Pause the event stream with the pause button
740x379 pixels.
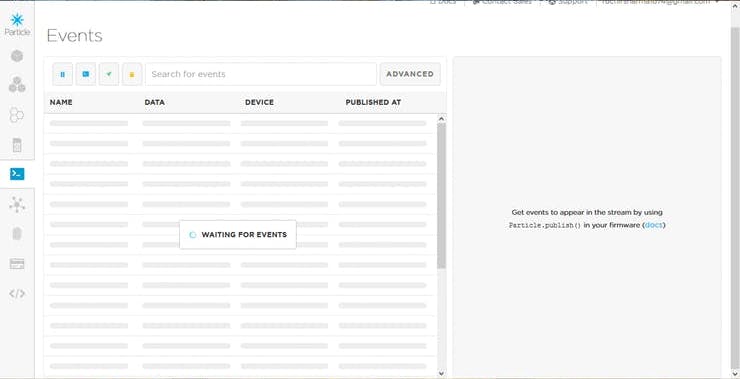(x=63, y=74)
